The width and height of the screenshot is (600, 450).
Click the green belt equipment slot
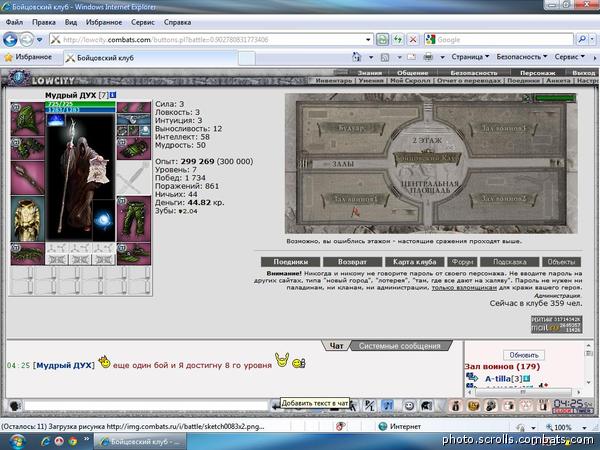[x=28, y=254]
